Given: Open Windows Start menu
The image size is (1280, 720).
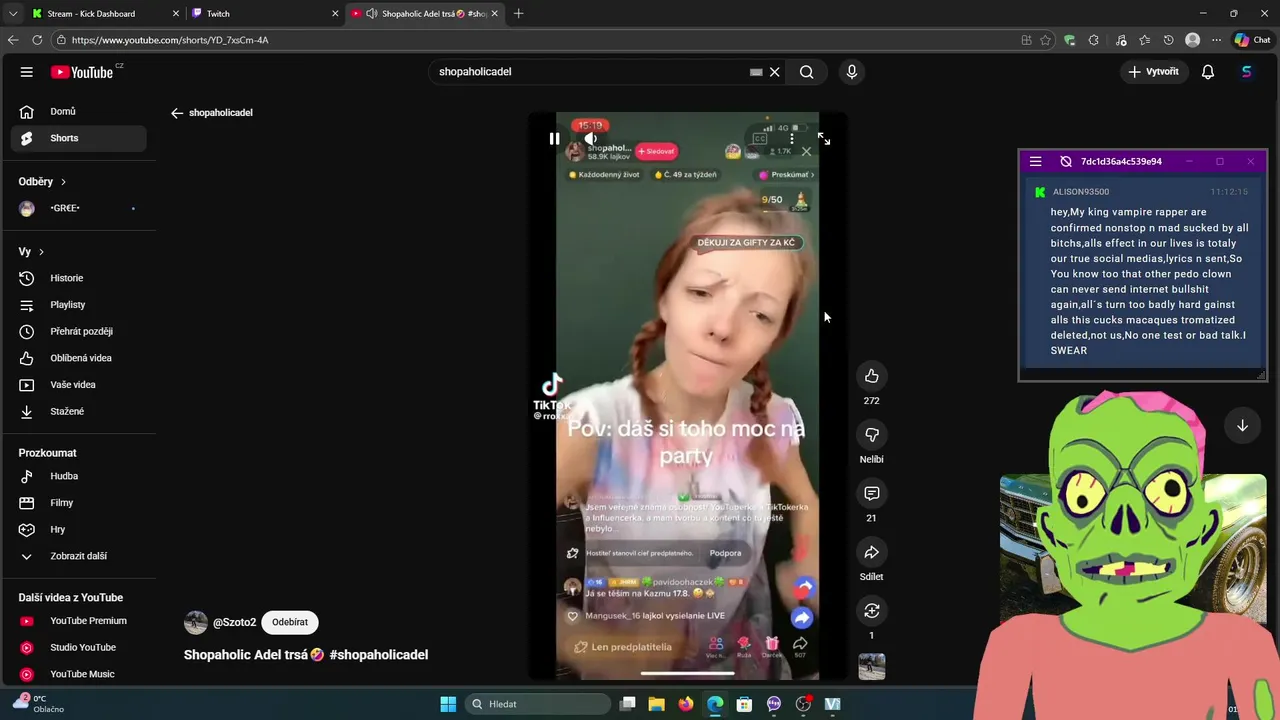Looking at the screenshot, I should point(448,704).
